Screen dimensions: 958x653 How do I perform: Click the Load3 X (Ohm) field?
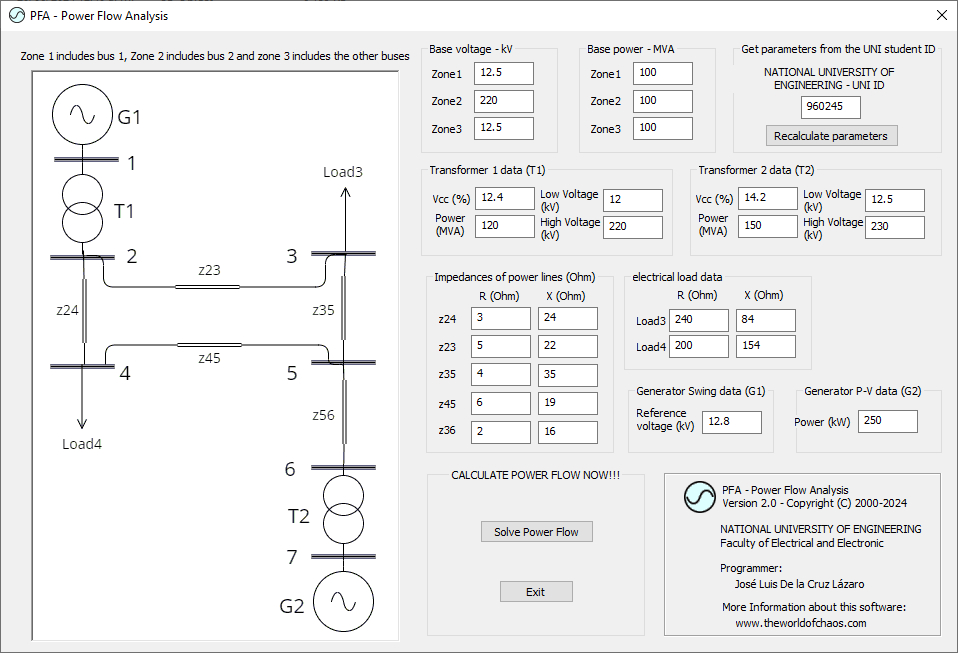tap(766, 320)
